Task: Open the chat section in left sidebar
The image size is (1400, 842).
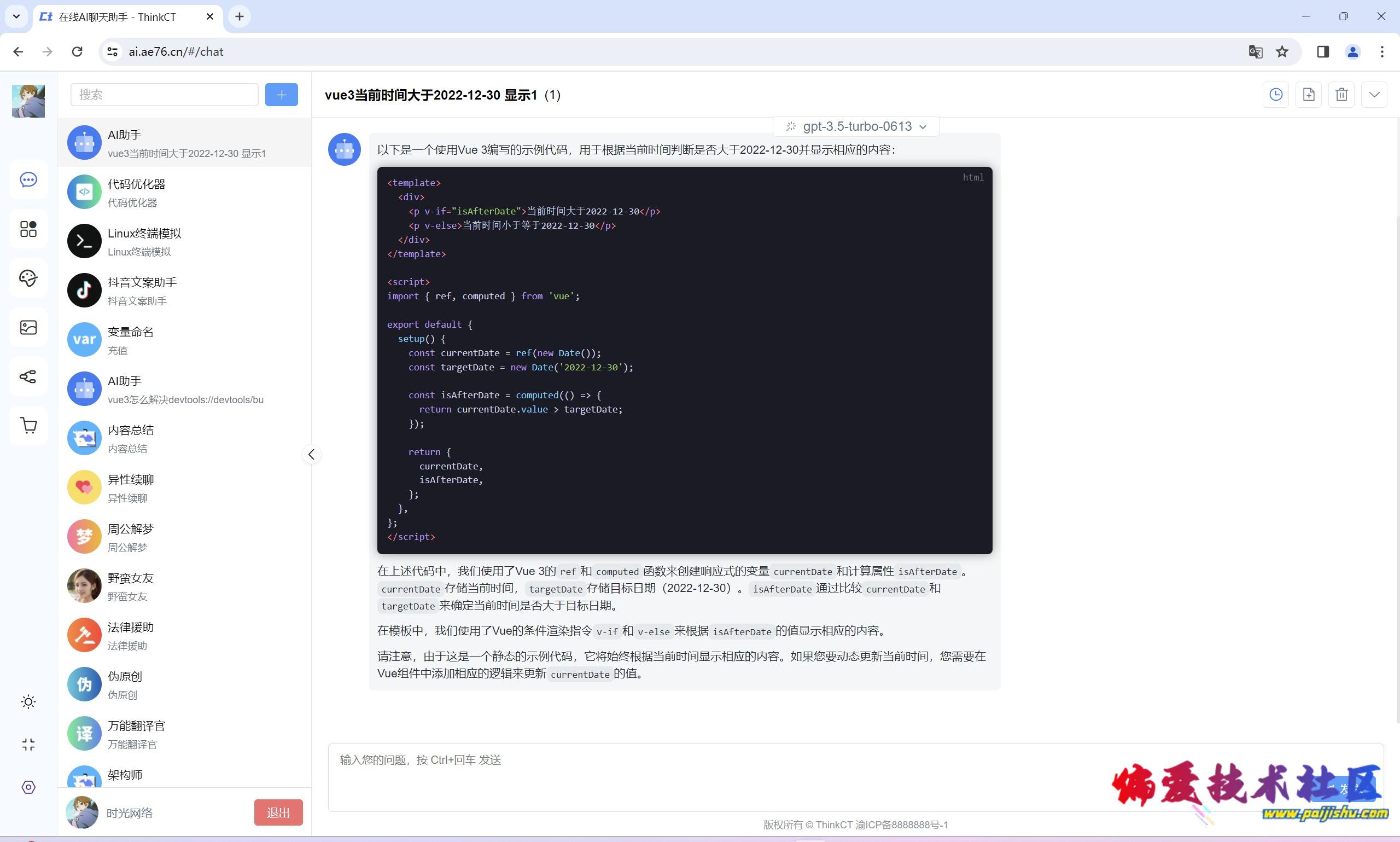Action: click(28, 180)
